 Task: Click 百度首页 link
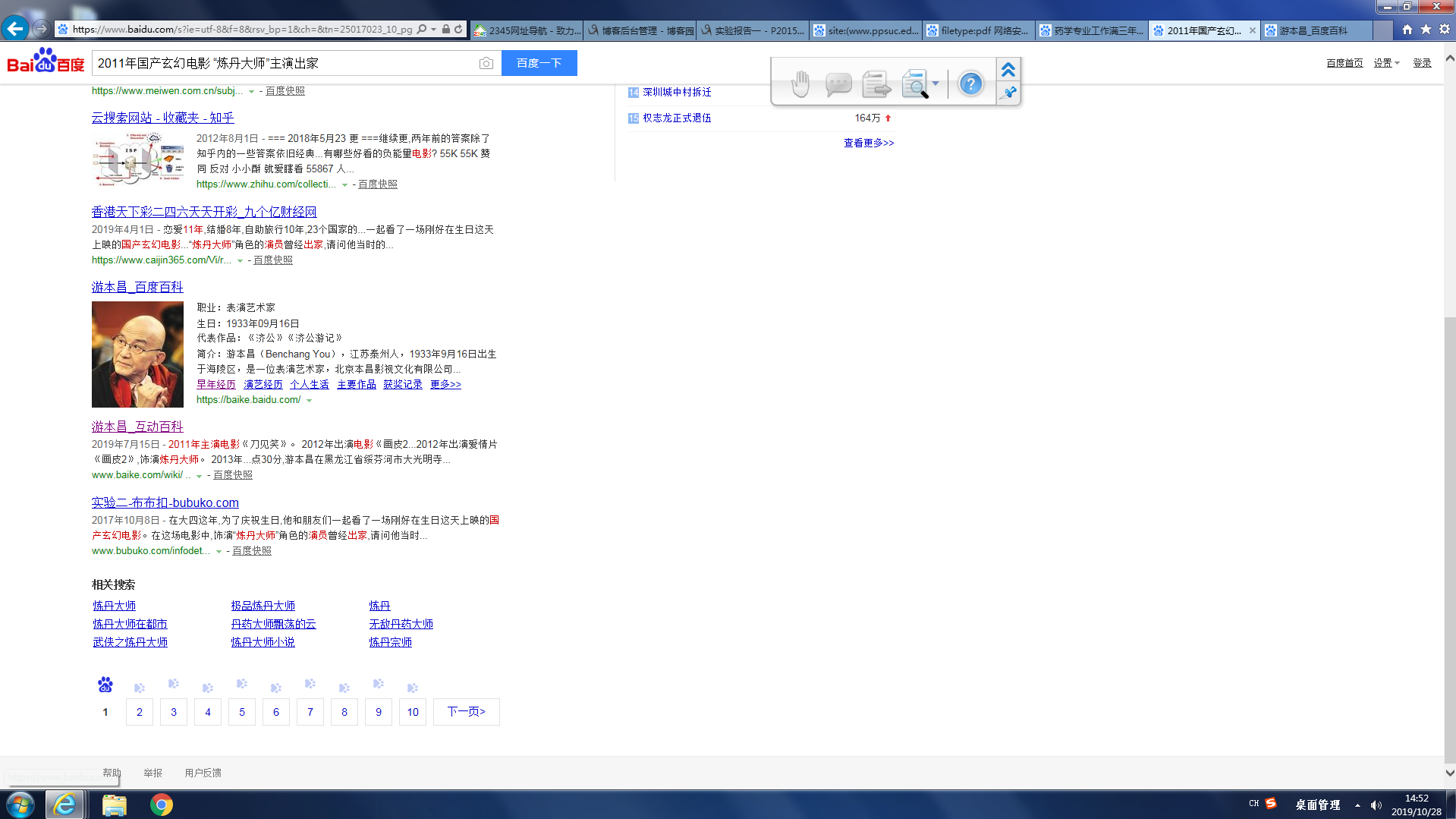1344,63
